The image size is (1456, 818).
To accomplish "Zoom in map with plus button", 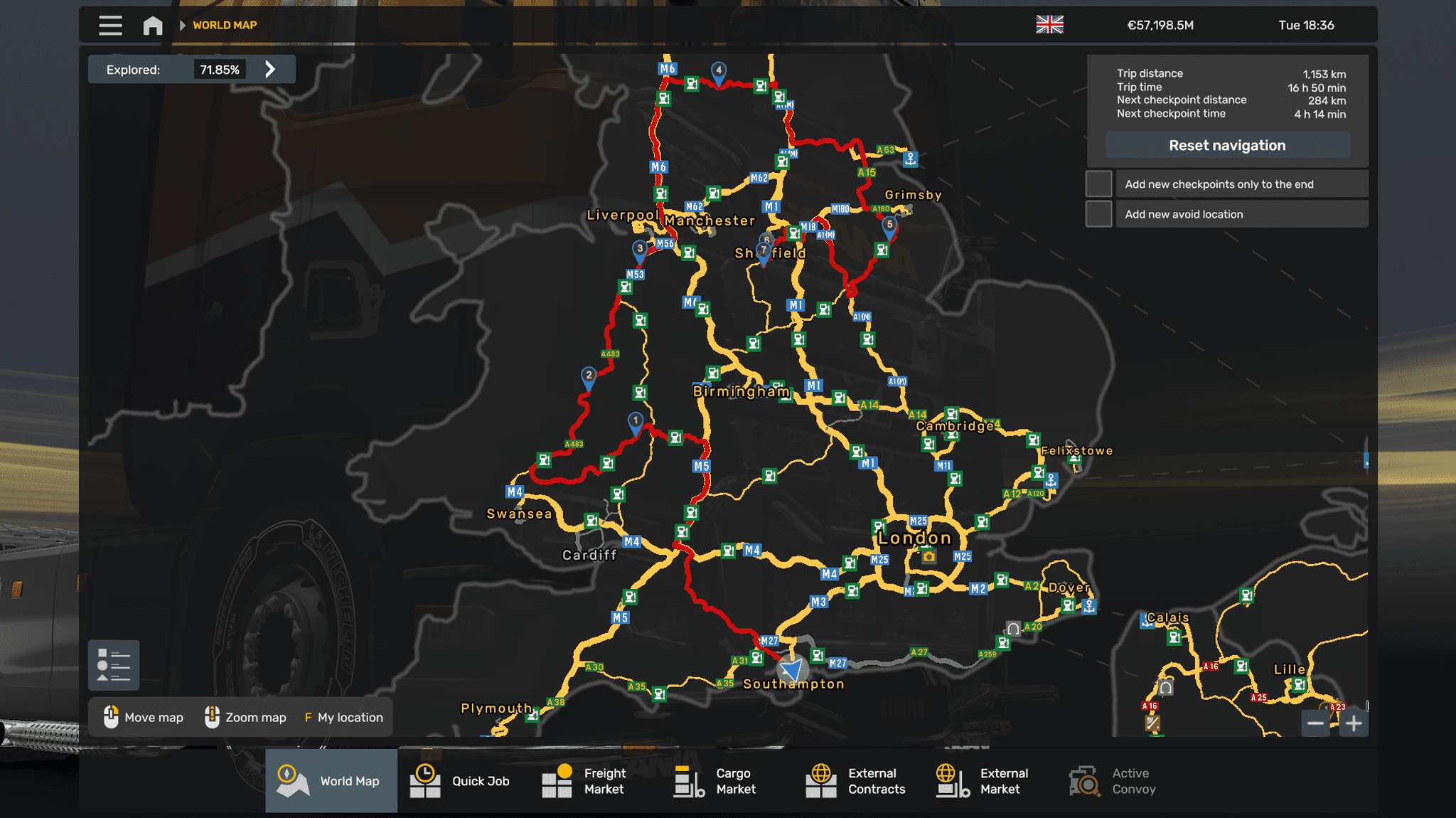I will click(1354, 723).
